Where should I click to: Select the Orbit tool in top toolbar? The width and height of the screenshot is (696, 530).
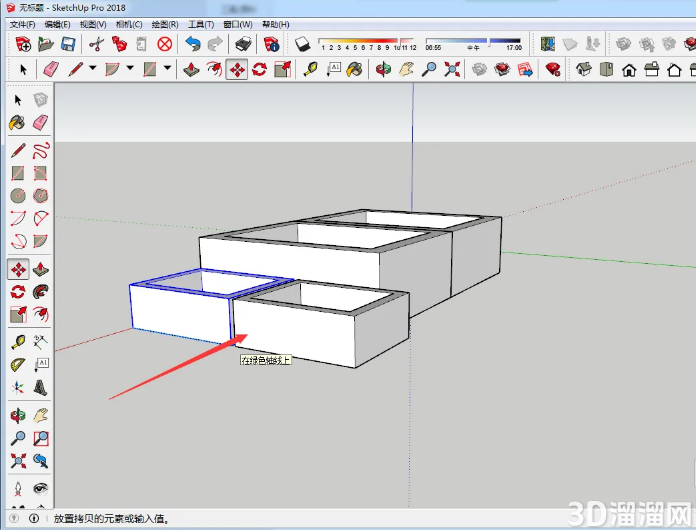point(383,70)
